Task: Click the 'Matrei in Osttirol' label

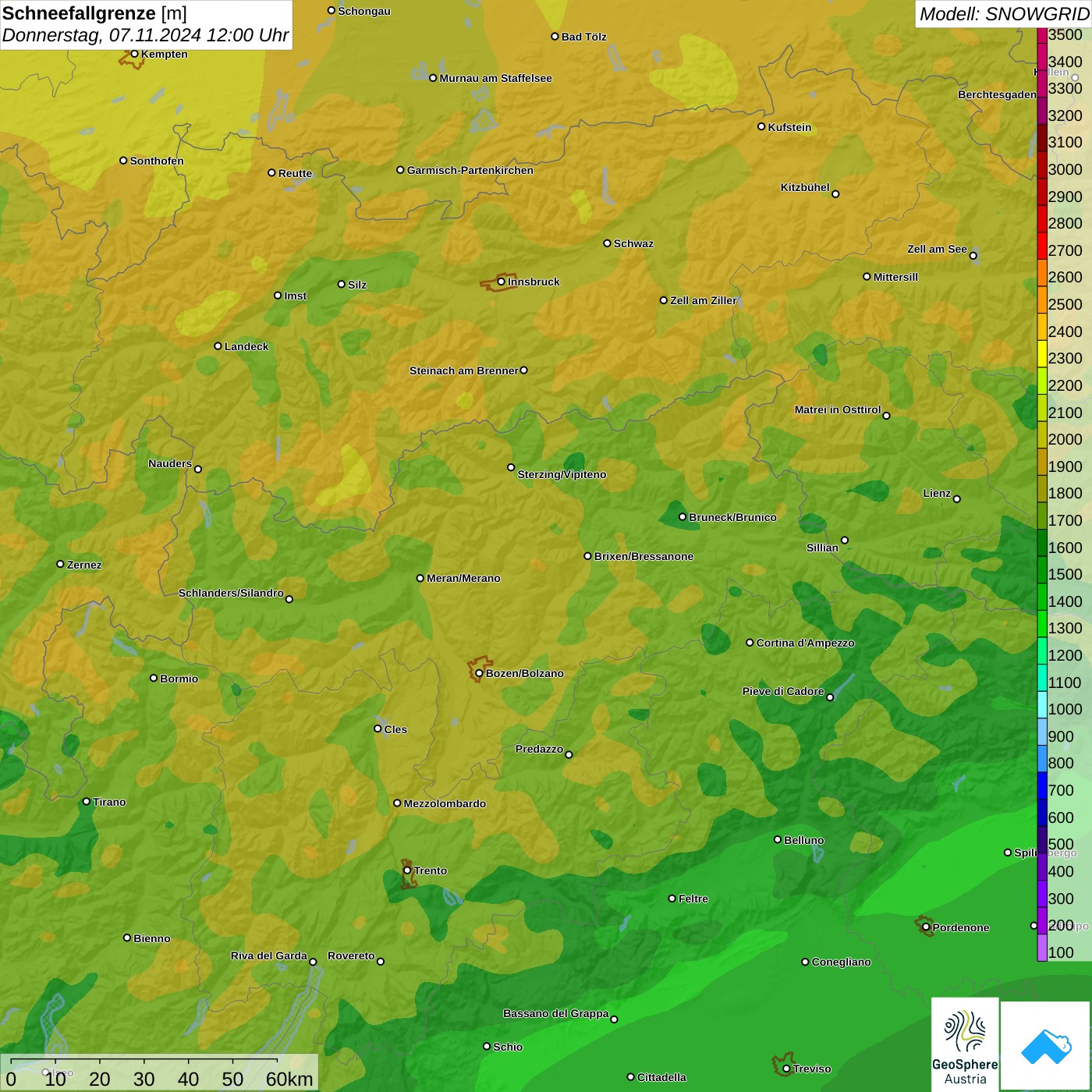Action: (838, 409)
